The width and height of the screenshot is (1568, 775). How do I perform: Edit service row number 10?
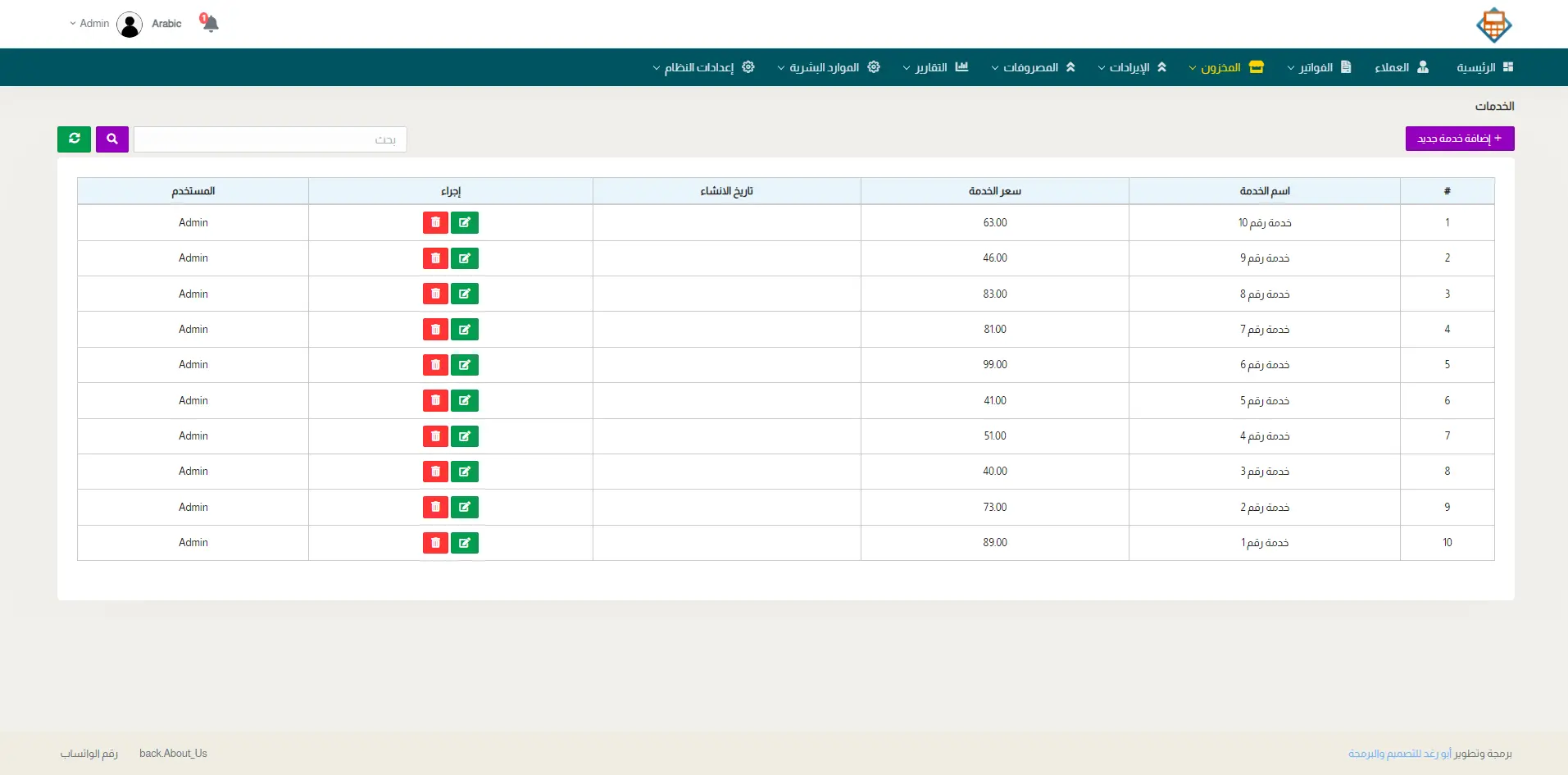pyautogui.click(x=465, y=543)
